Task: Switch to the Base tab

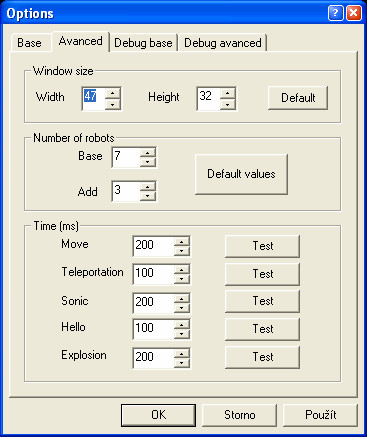Action: coord(30,43)
